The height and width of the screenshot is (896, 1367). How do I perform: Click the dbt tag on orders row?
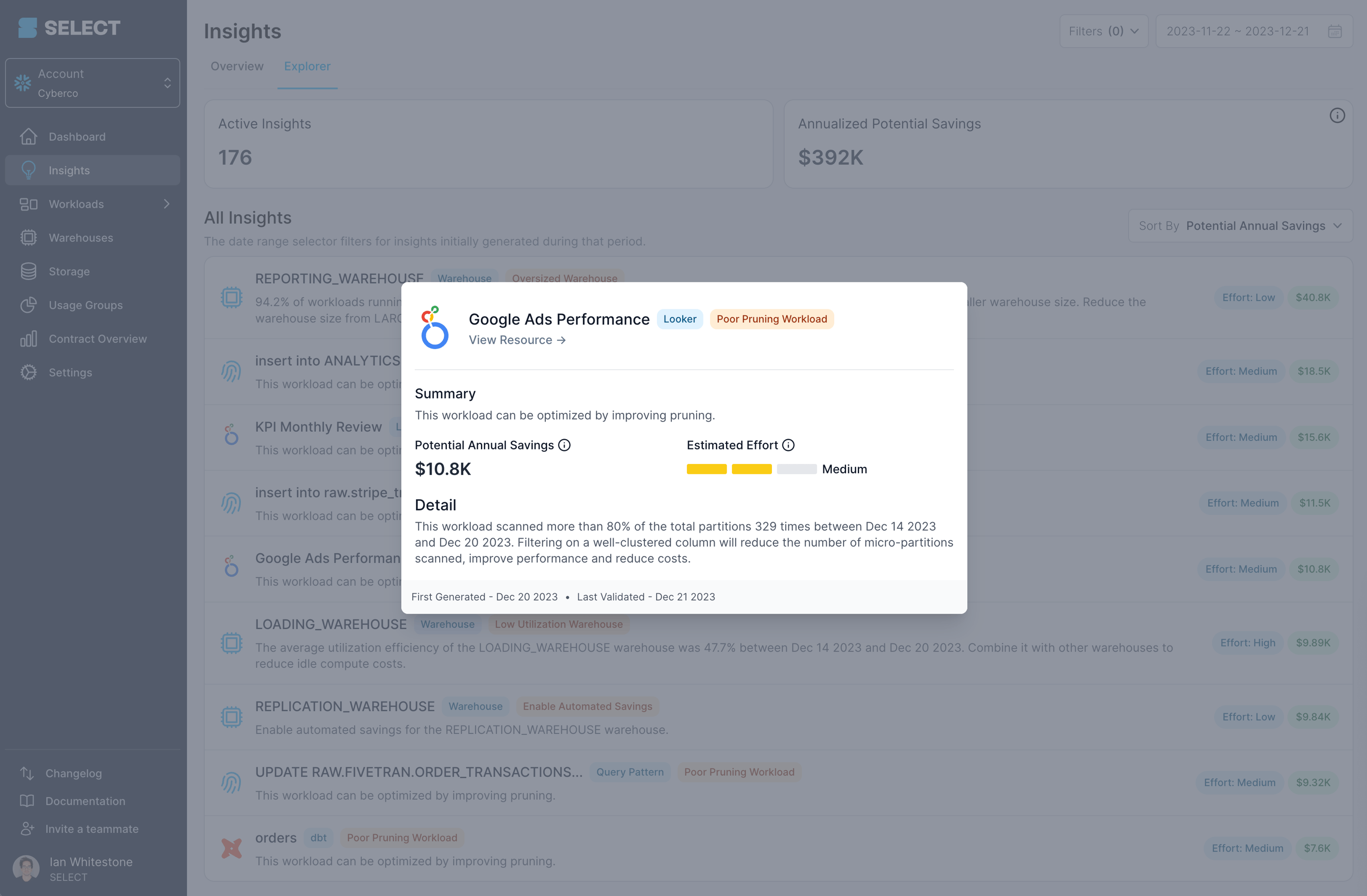coord(318,838)
